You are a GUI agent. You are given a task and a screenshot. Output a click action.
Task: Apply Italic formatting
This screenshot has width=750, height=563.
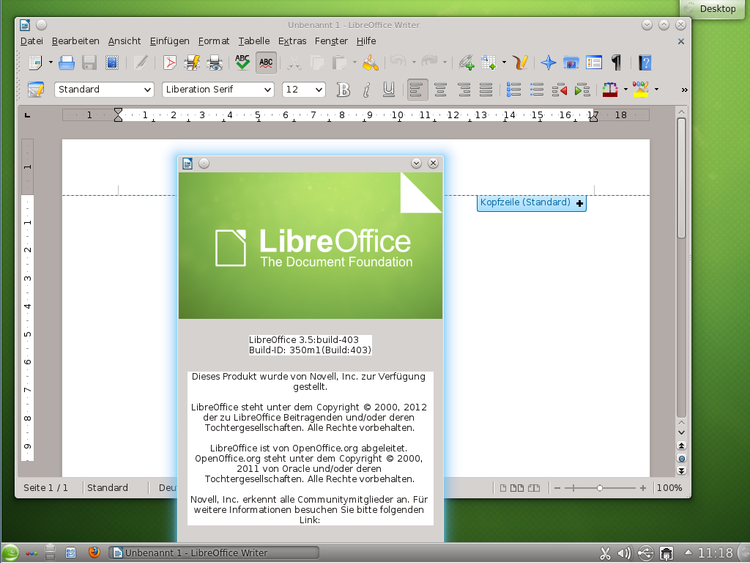pyautogui.click(x=366, y=90)
